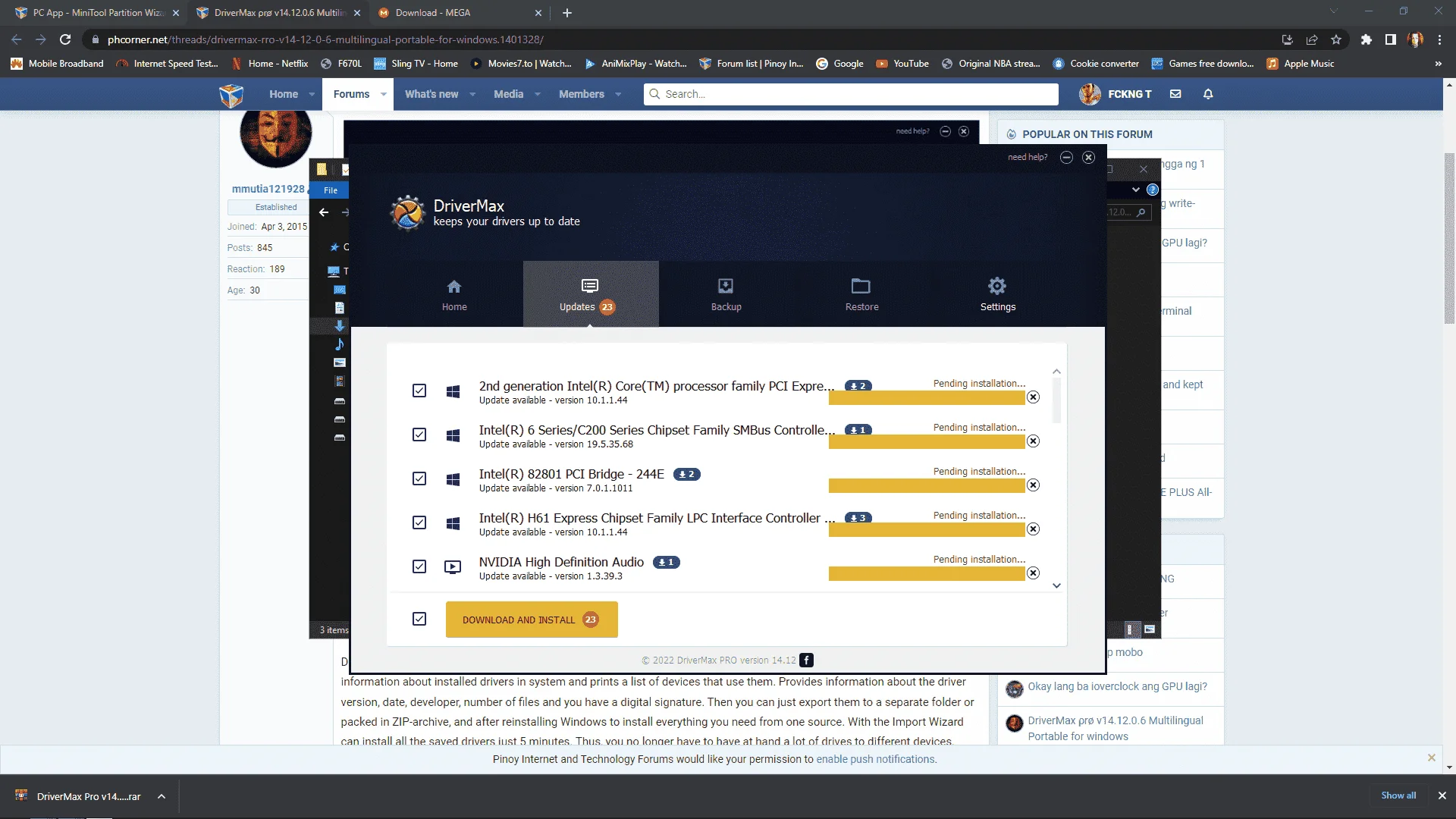Image resolution: width=1456 pixels, height=819 pixels.
Task: Open the File menu in File Explorer window
Action: point(331,190)
